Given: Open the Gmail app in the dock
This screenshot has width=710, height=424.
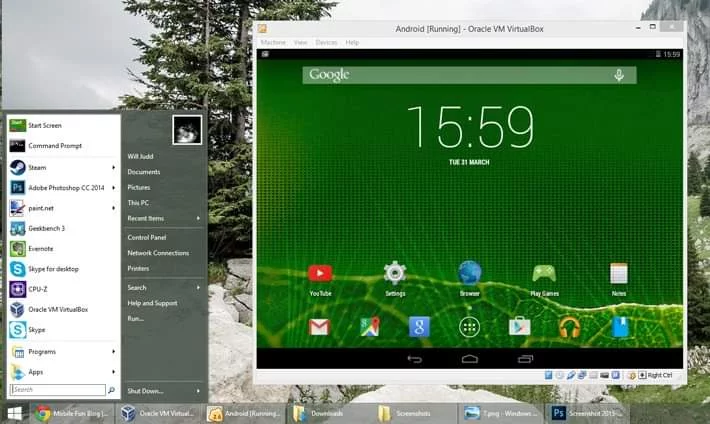Looking at the screenshot, I should click(319, 327).
